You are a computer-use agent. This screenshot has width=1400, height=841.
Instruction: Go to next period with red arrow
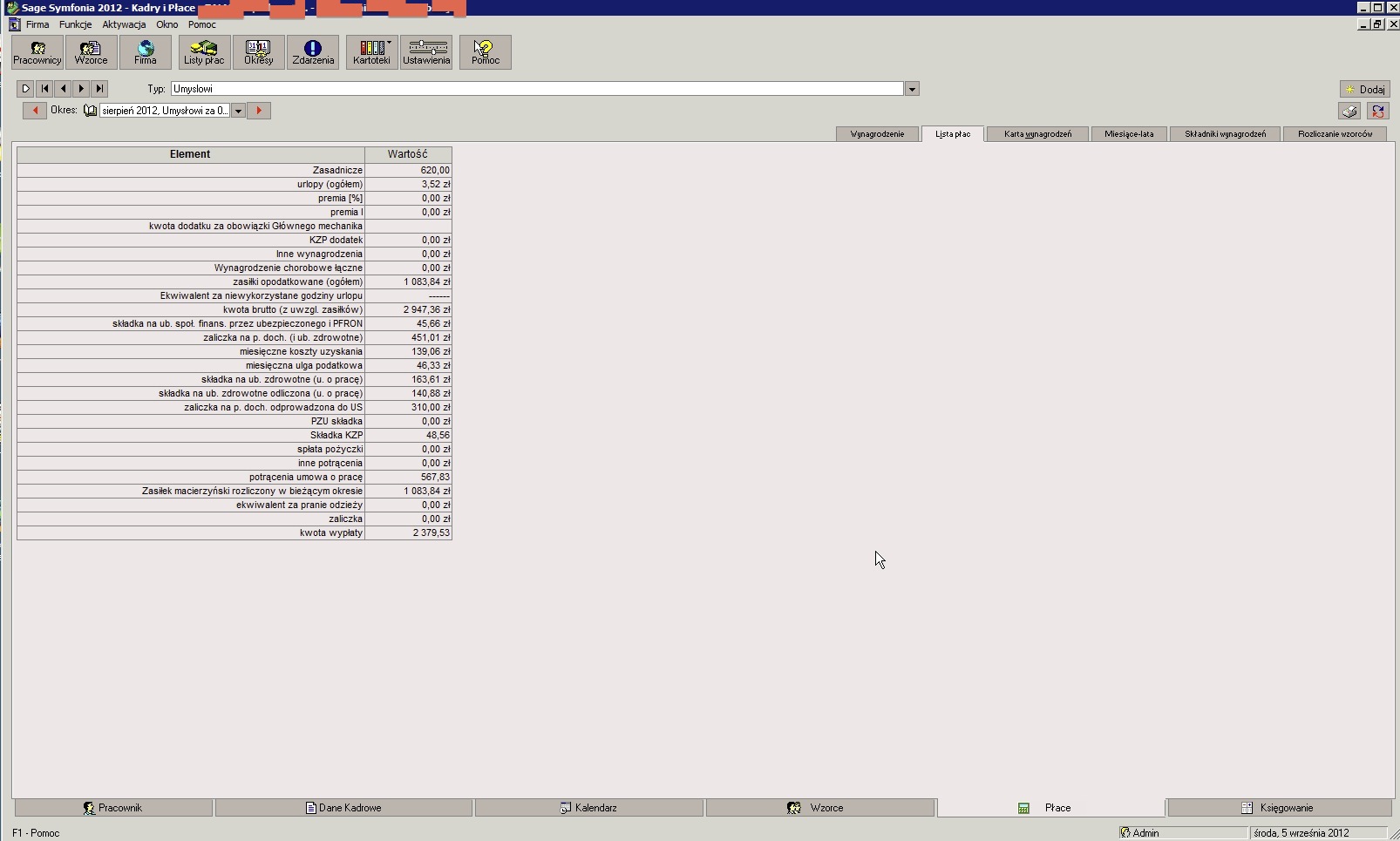pyautogui.click(x=259, y=111)
